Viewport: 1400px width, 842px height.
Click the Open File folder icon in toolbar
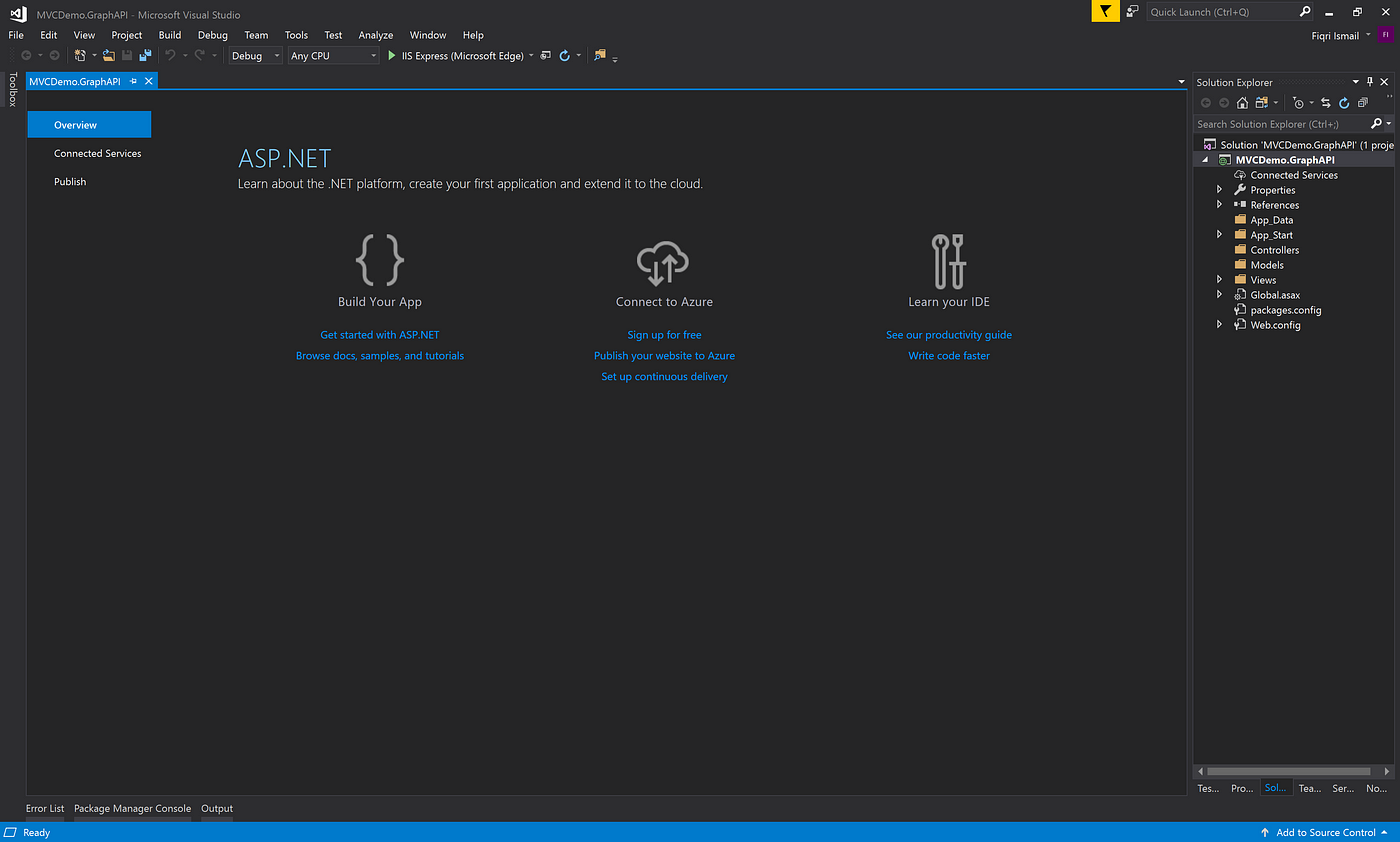click(x=108, y=56)
